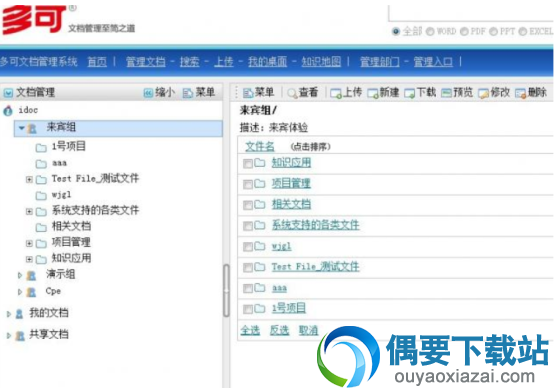
Task: Click the 缩小 shrink panel icon
Action: (x=148, y=93)
